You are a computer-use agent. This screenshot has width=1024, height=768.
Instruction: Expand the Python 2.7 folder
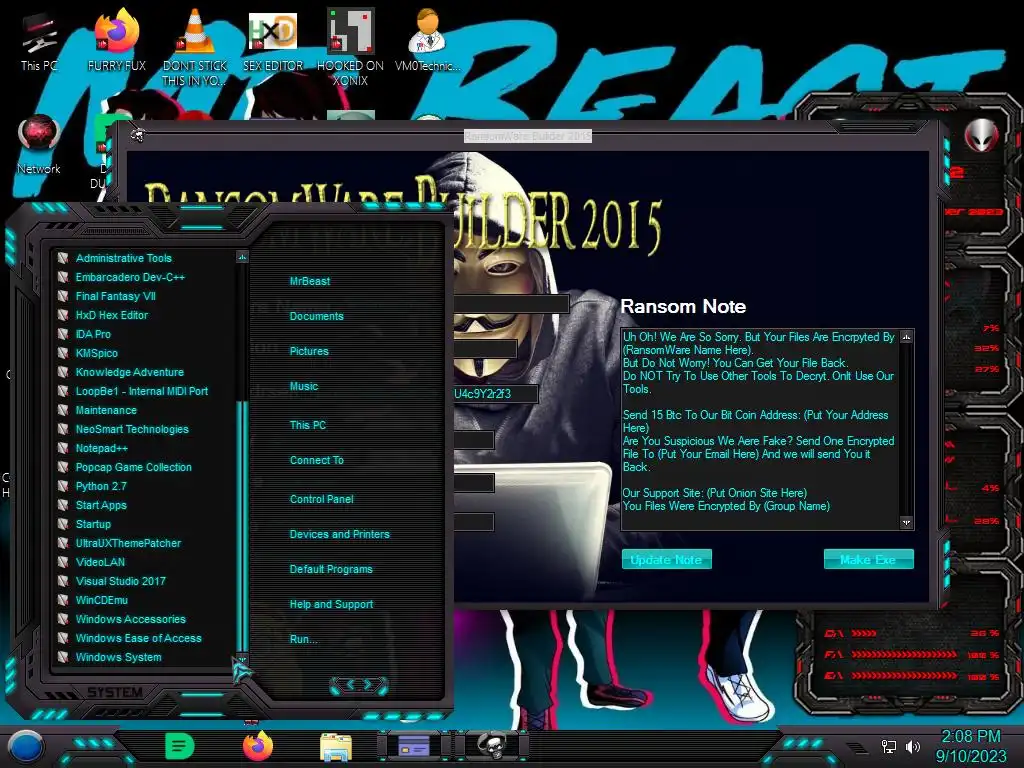101,486
